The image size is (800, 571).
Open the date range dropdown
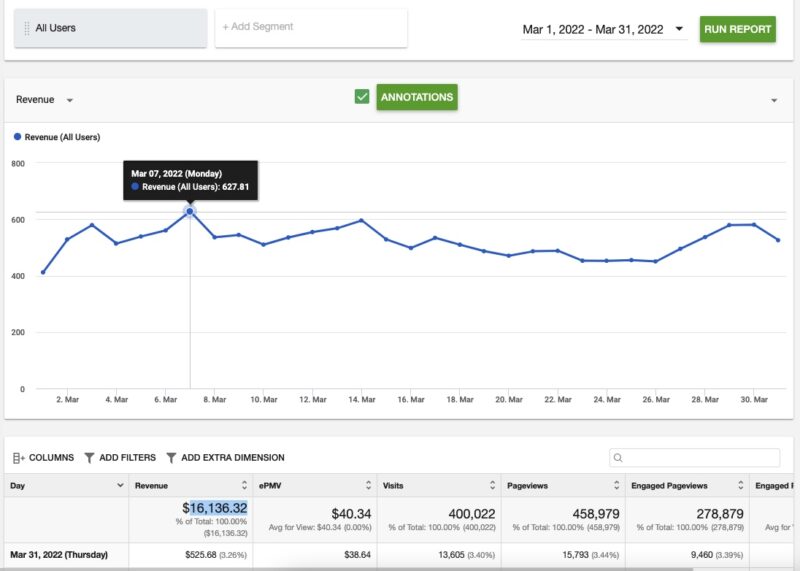(x=680, y=30)
